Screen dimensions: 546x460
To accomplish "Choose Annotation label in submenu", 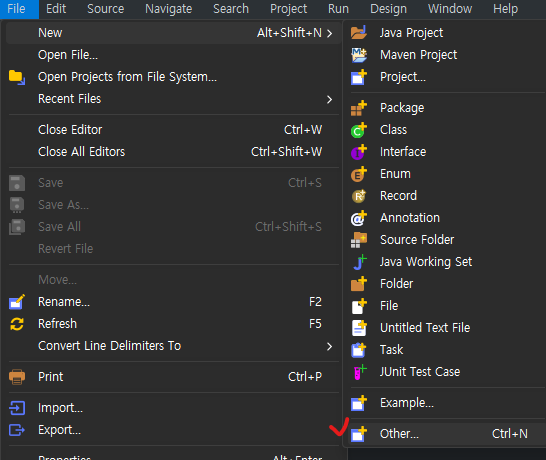I will click(410, 218).
